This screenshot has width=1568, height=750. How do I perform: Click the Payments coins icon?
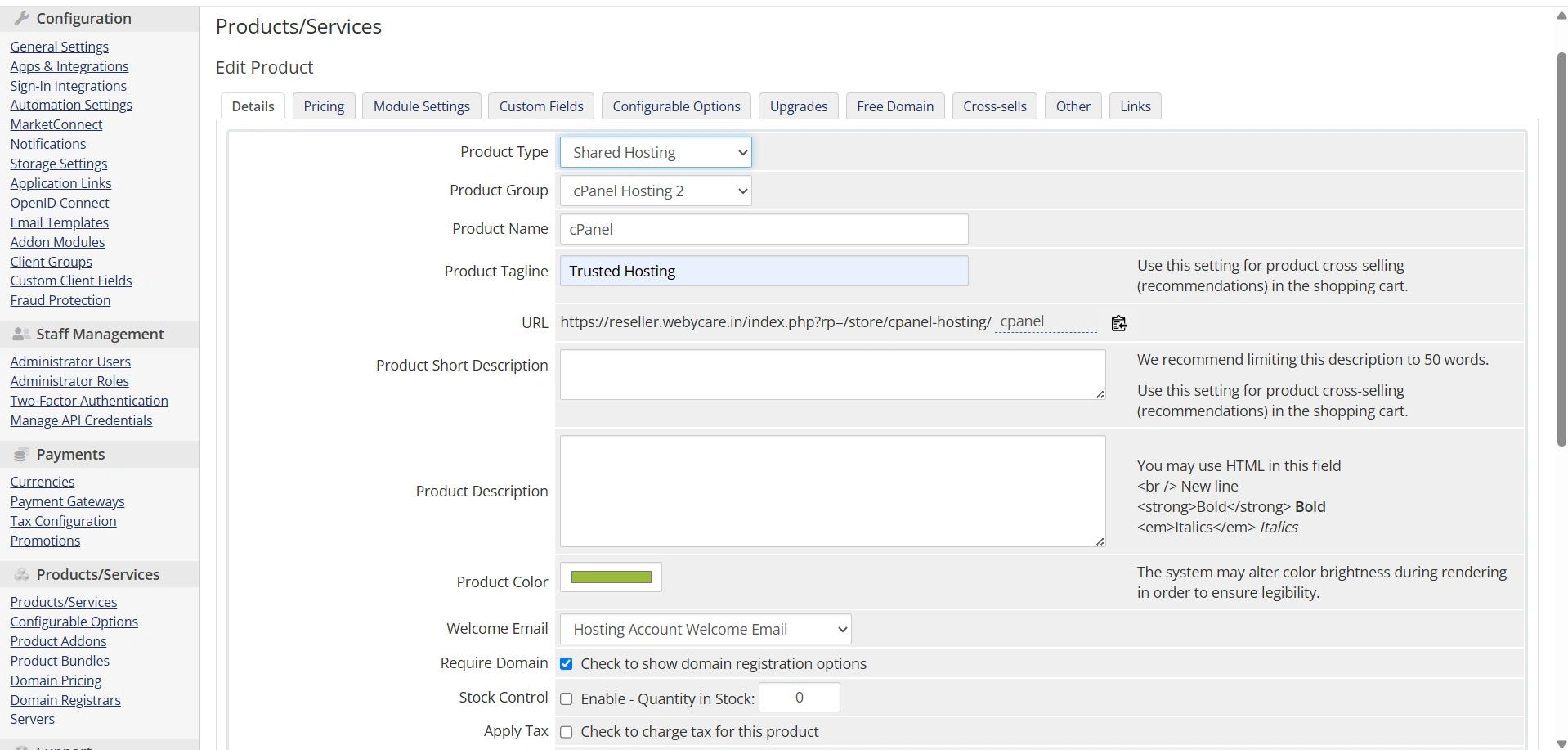click(21, 454)
